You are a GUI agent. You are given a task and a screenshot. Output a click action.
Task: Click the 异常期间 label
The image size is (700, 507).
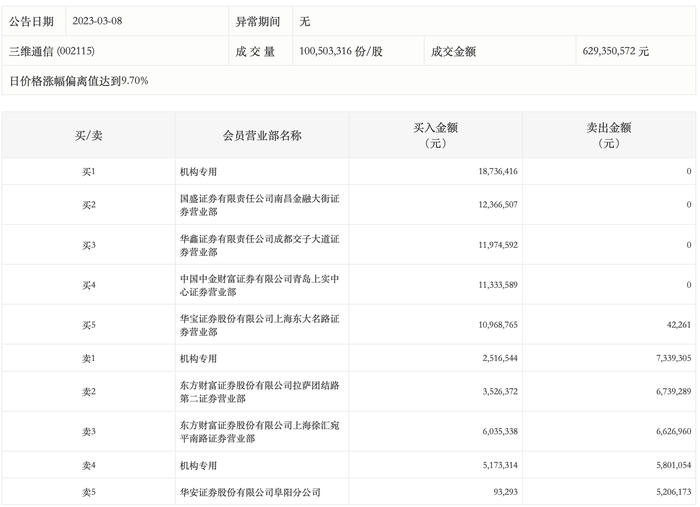[x=258, y=21]
